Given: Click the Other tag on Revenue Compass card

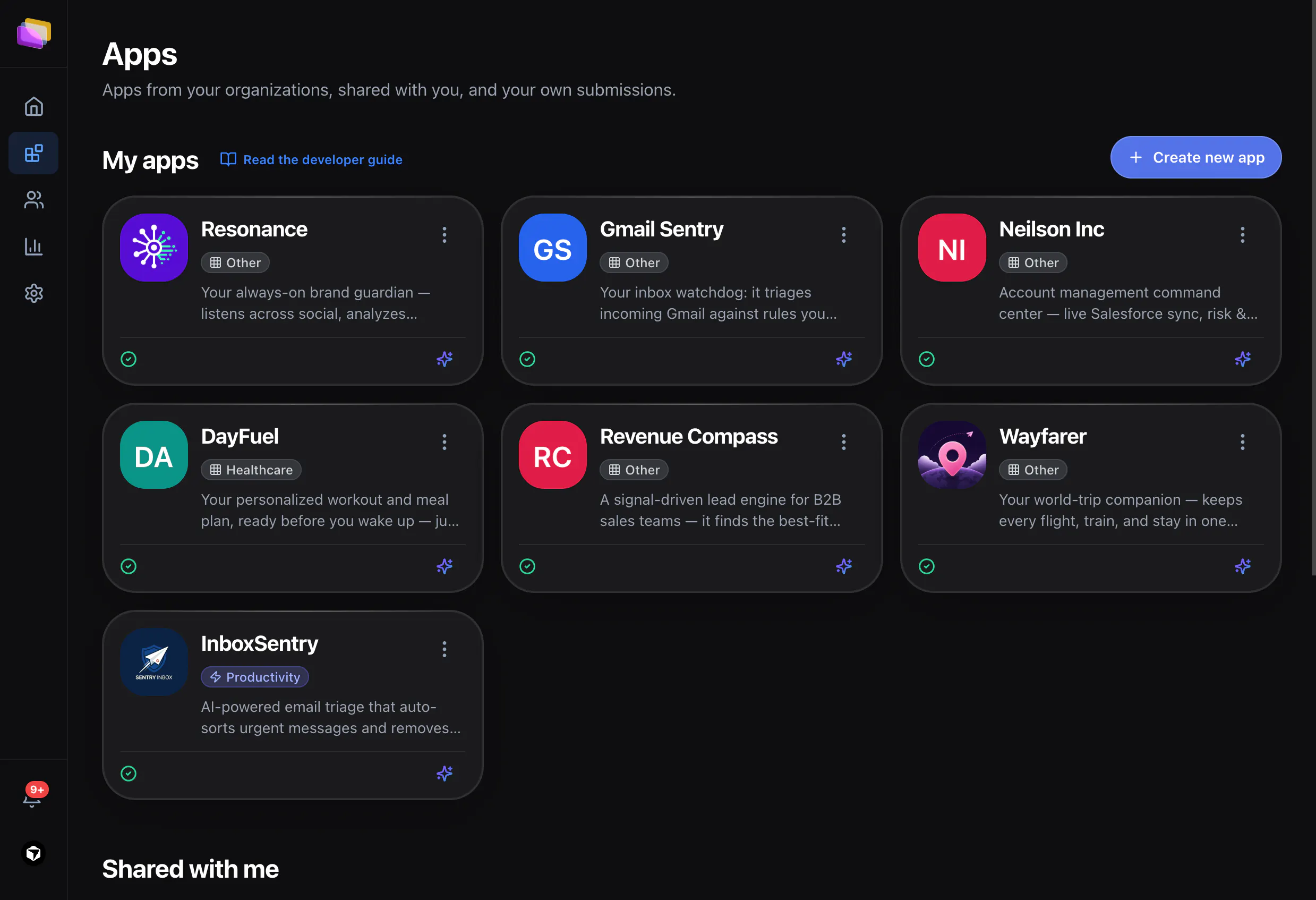Looking at the screenshot, I should point(634,470).
